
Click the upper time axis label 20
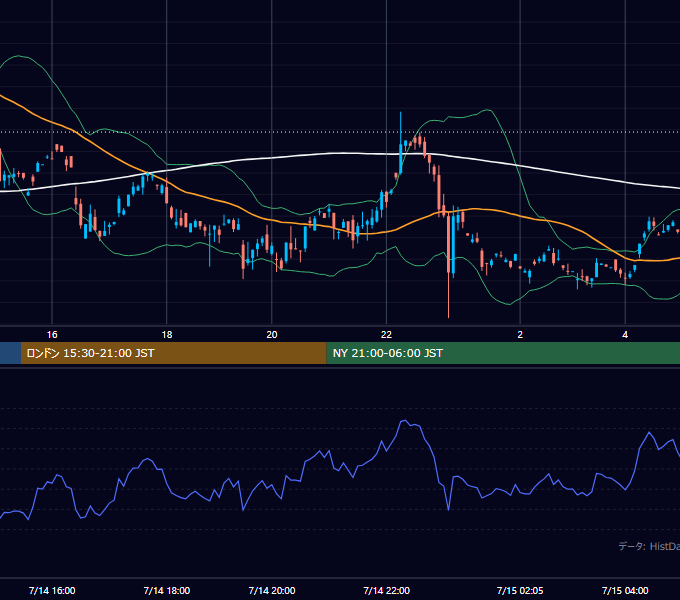coord(272,335)
